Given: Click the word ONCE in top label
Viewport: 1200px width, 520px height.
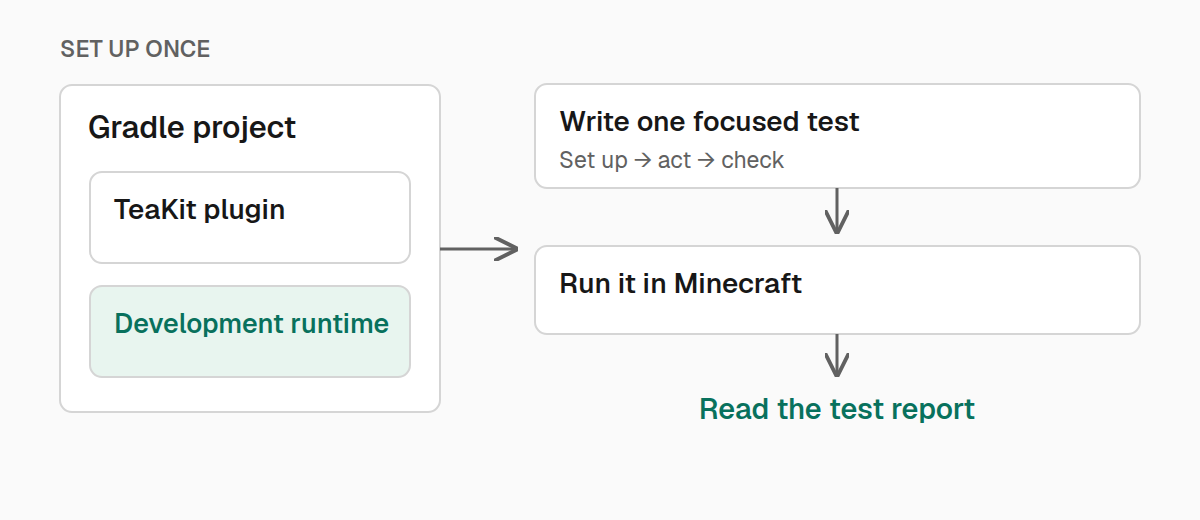Looking at the screenshot, I should coord(178,49).
